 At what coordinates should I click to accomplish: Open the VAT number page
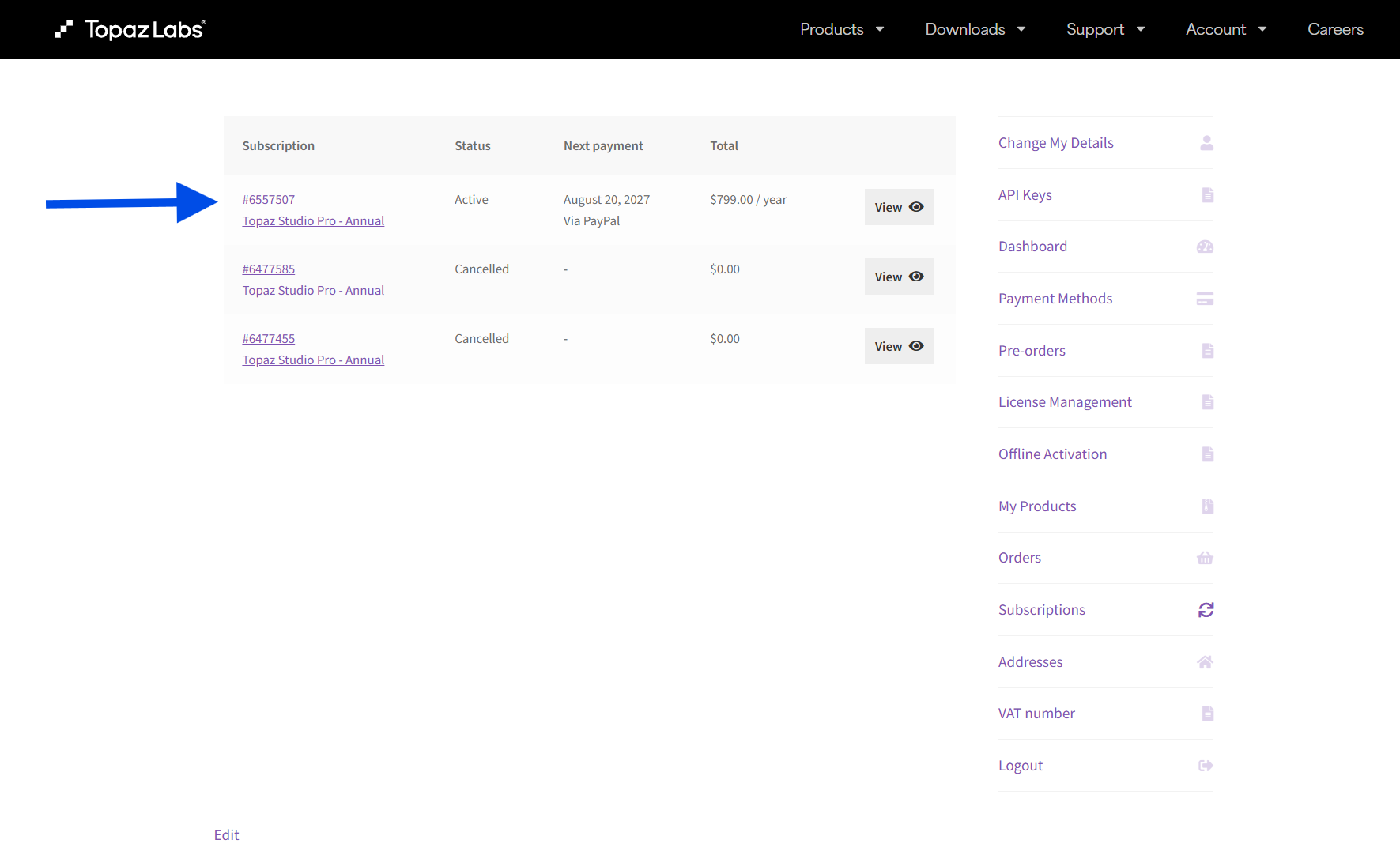[1036, 714]
